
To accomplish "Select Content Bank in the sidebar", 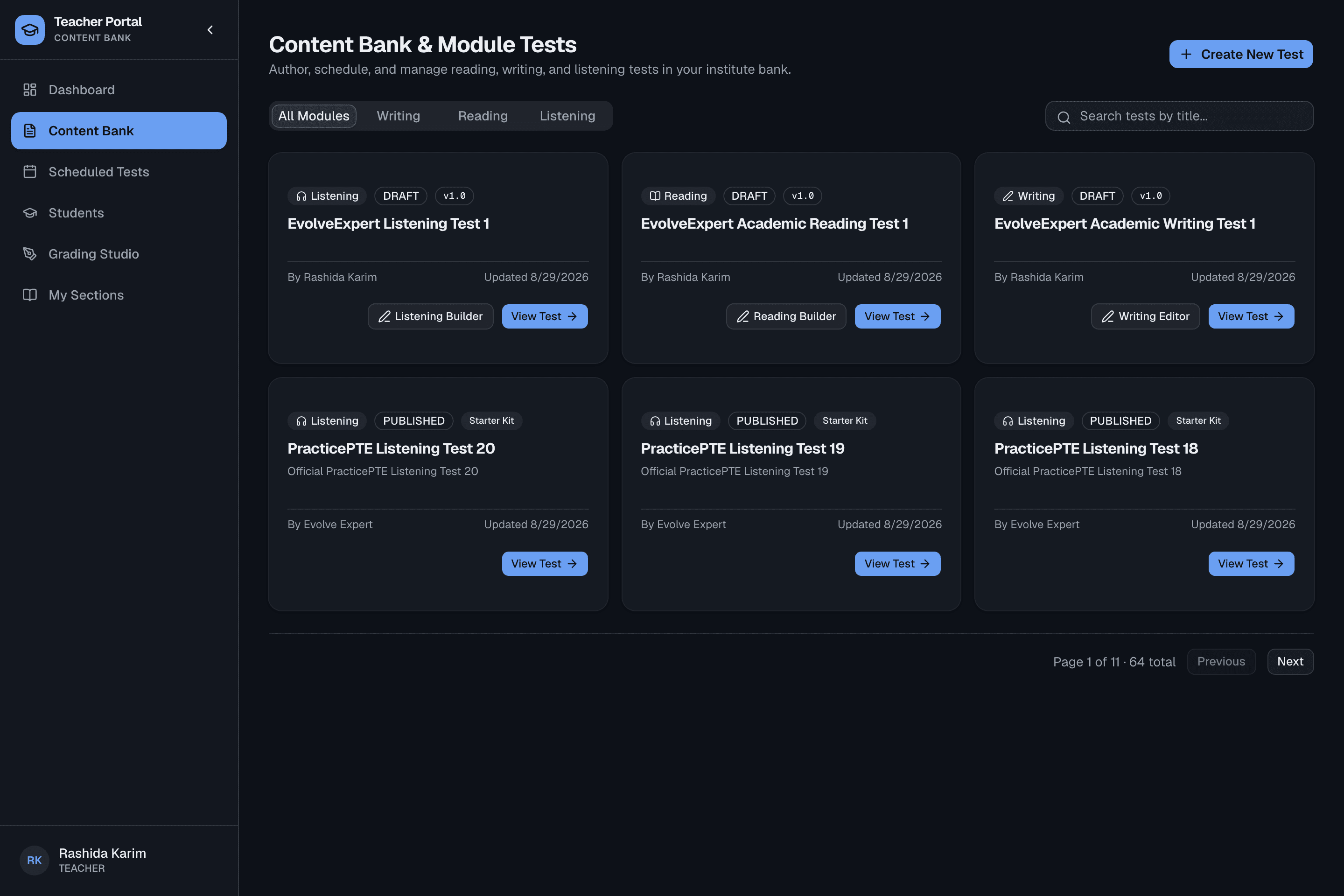I will click(x=119, y=131).
